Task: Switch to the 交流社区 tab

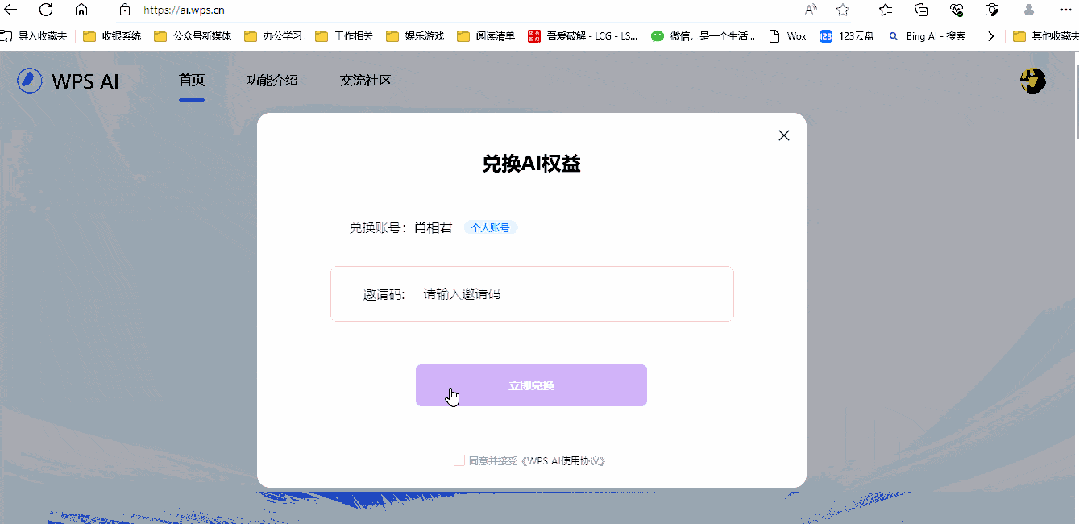Action: pyautogui.click(x=365, y=80)
